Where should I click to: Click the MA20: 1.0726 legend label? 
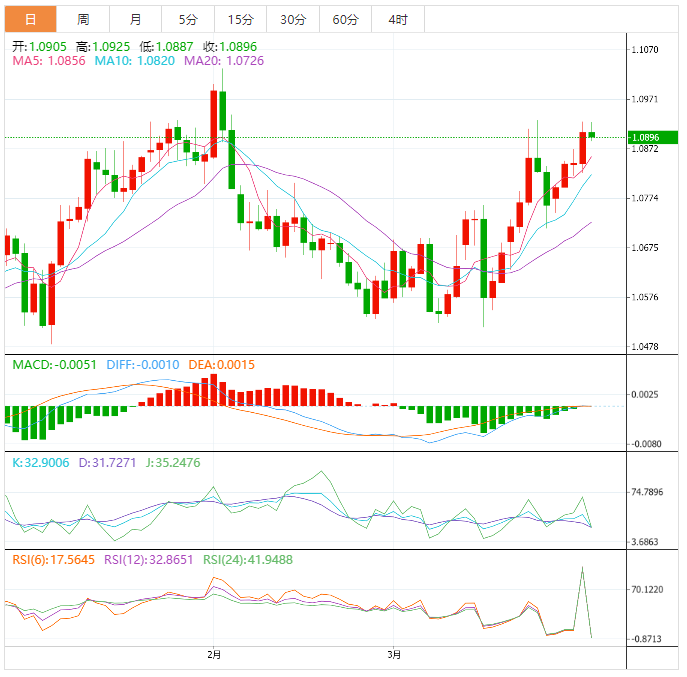click(x=222, y=61)
